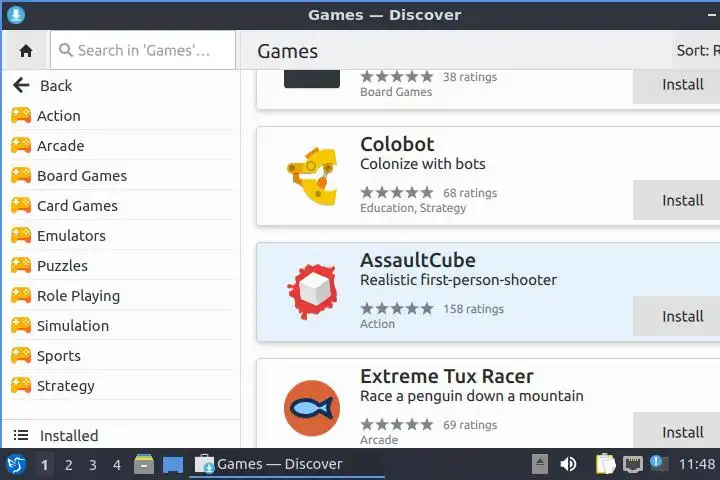
Task: Open the update notifier tray icon
Action: 659,463
